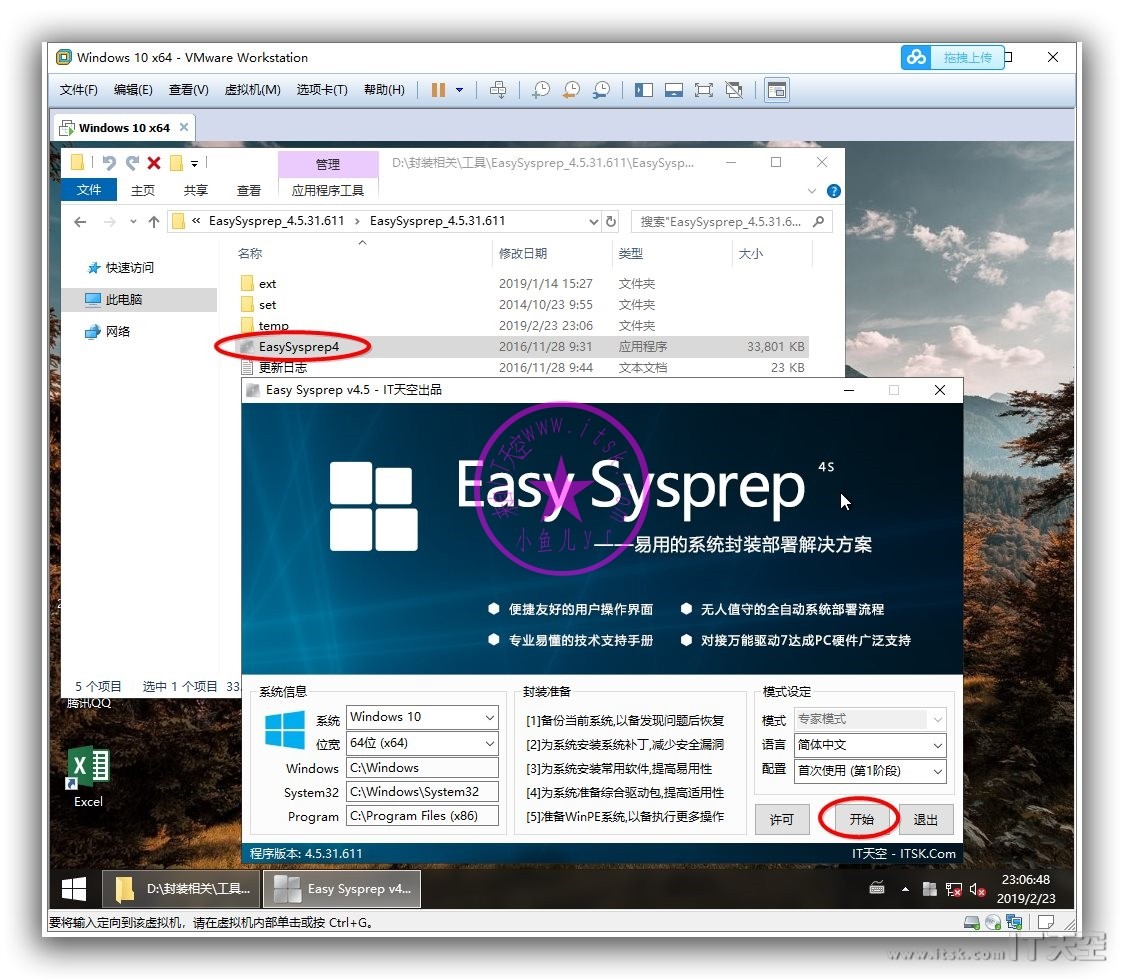Open the 配置 首次使用 dropdown
This screenshot has height=979, width=1124.
click(870, 771)
